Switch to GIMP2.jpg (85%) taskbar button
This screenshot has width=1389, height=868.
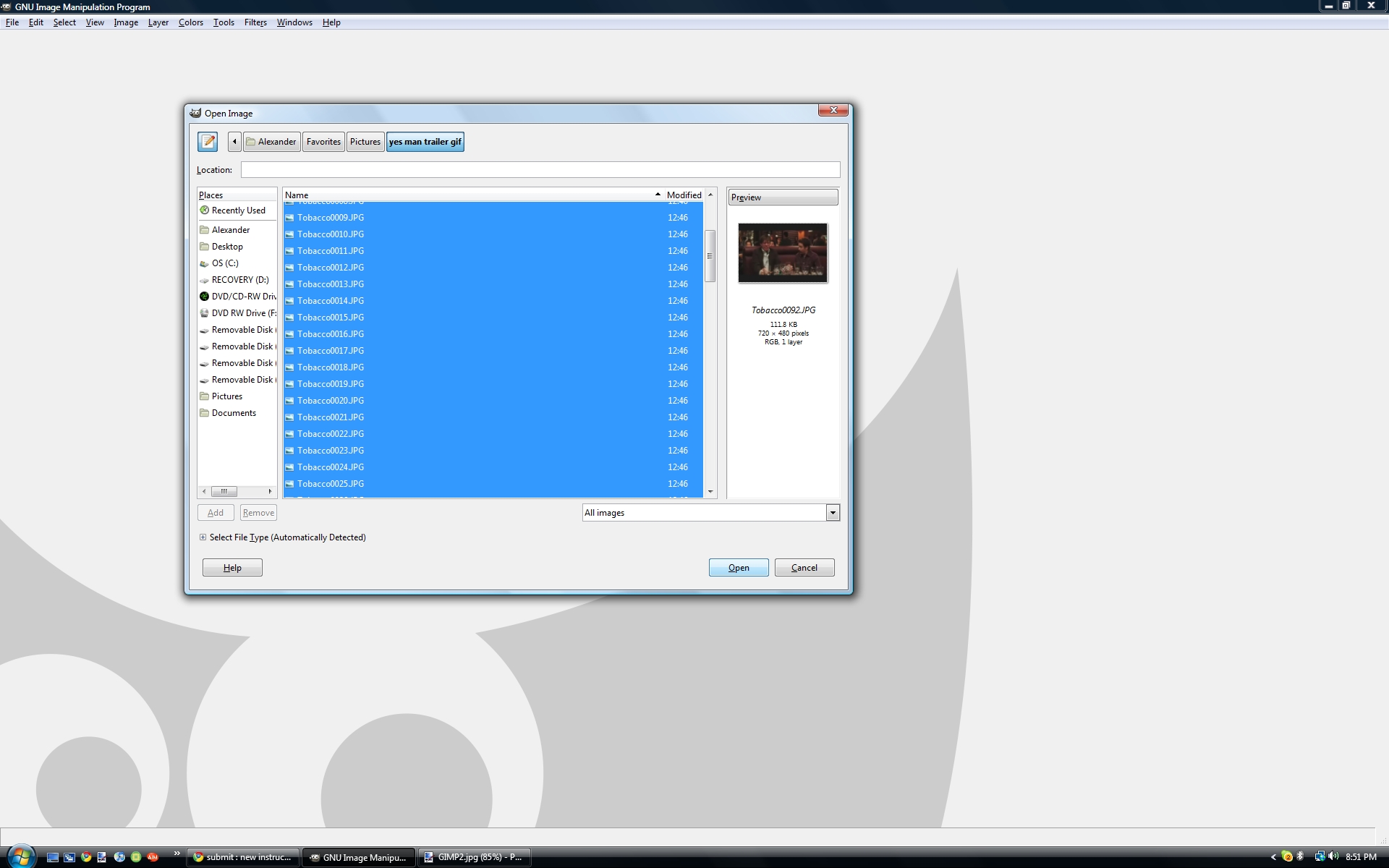[x=474, y=857]
